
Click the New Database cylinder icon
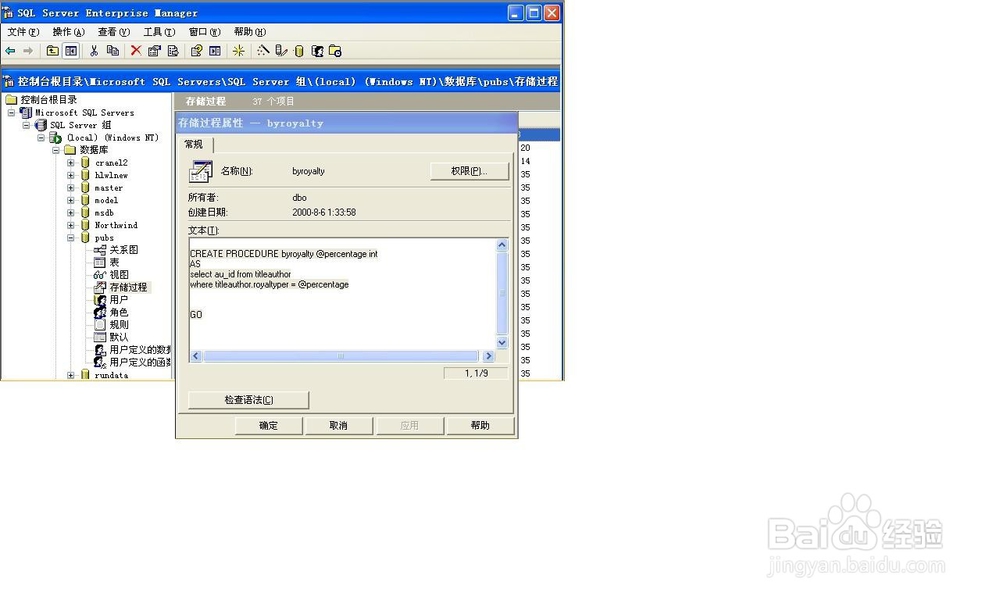(298, 51)
